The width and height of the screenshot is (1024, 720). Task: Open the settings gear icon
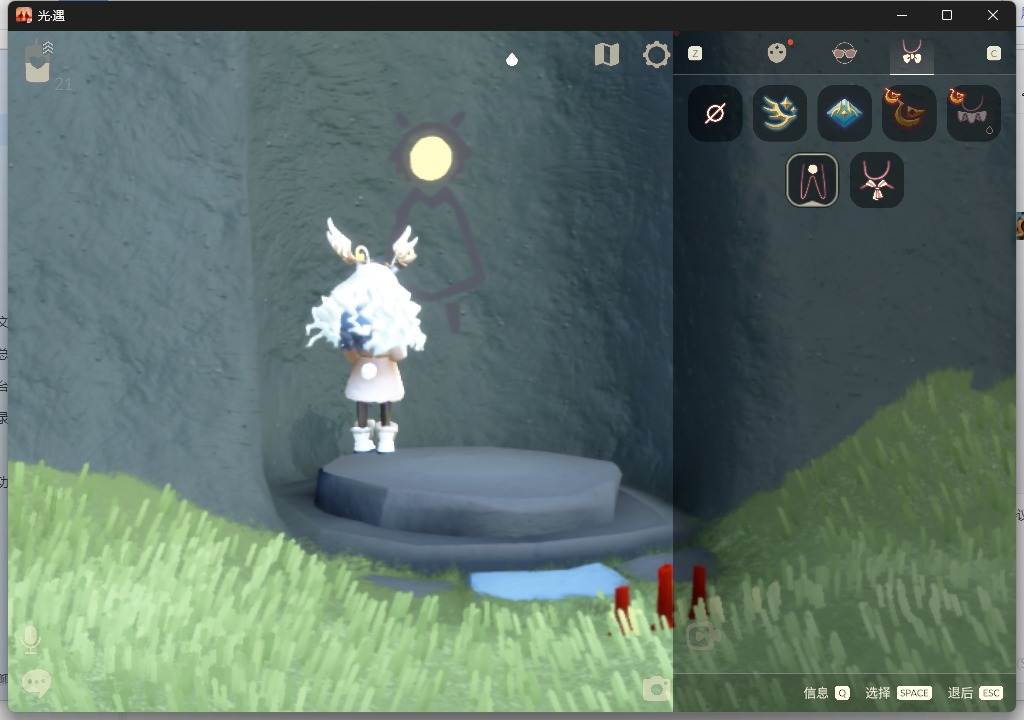coord(656,55)
